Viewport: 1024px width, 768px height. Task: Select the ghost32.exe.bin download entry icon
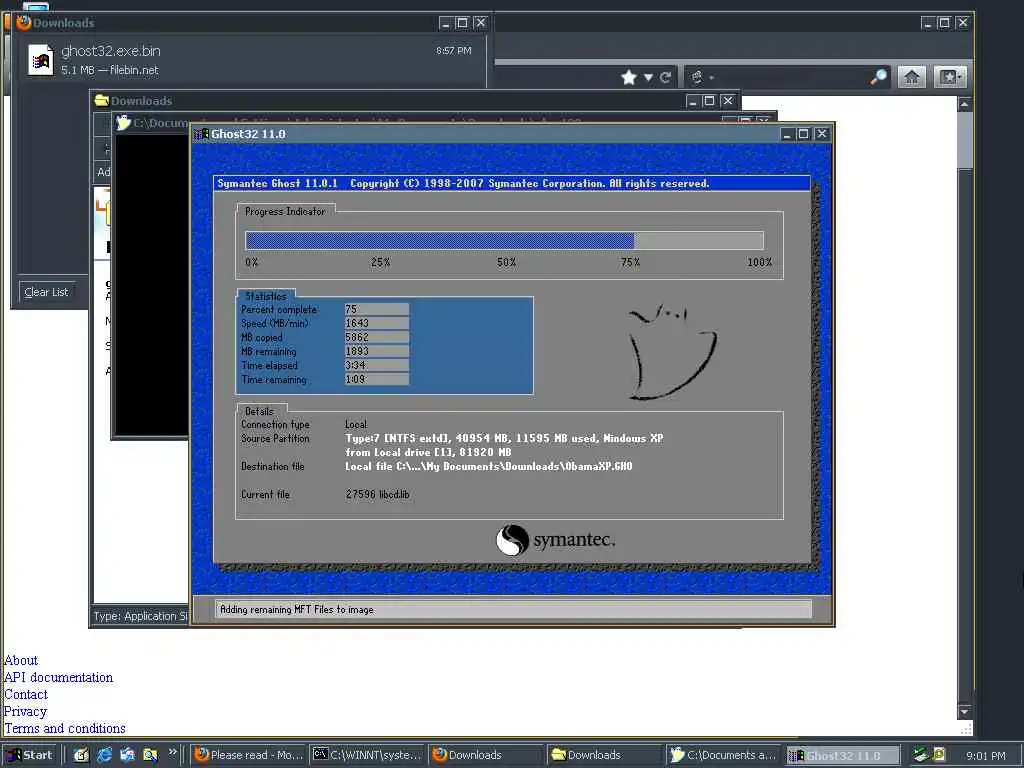click(41, 60)
